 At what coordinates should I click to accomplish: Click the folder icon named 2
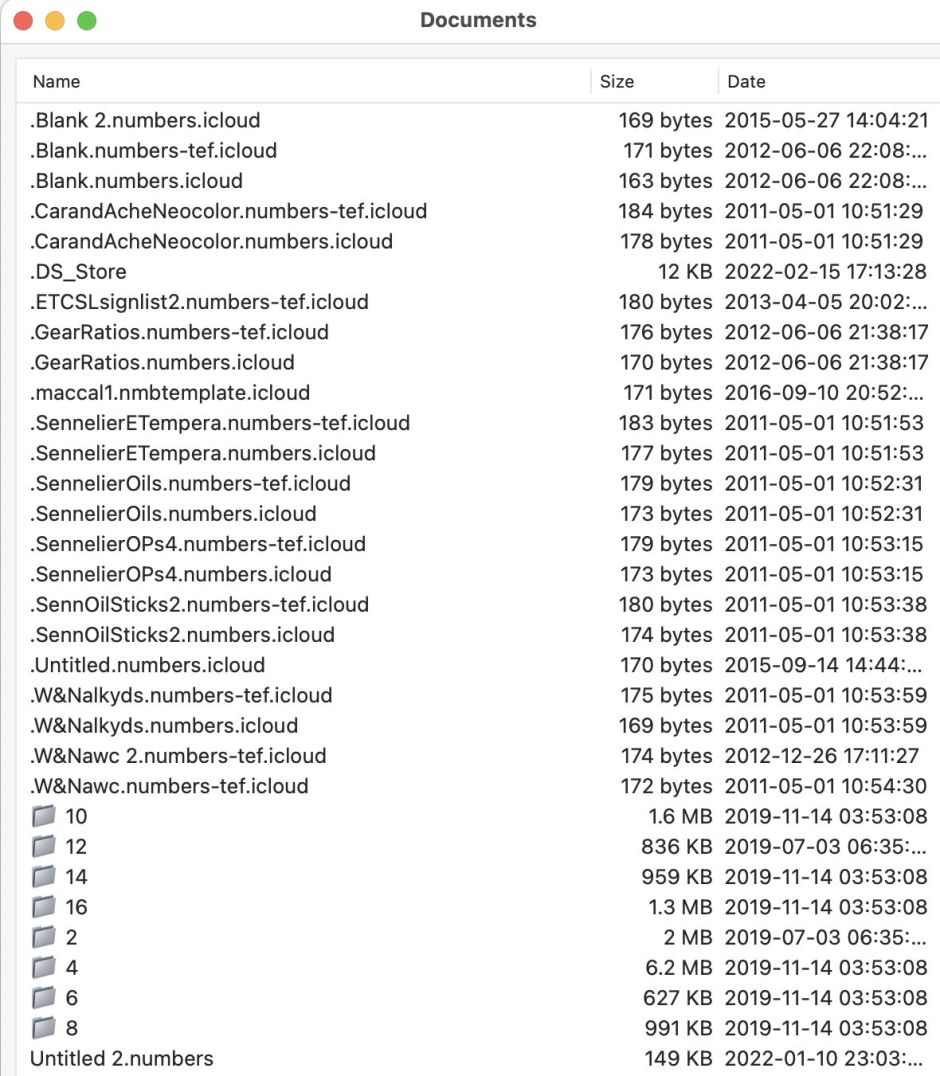click(43, 938)
